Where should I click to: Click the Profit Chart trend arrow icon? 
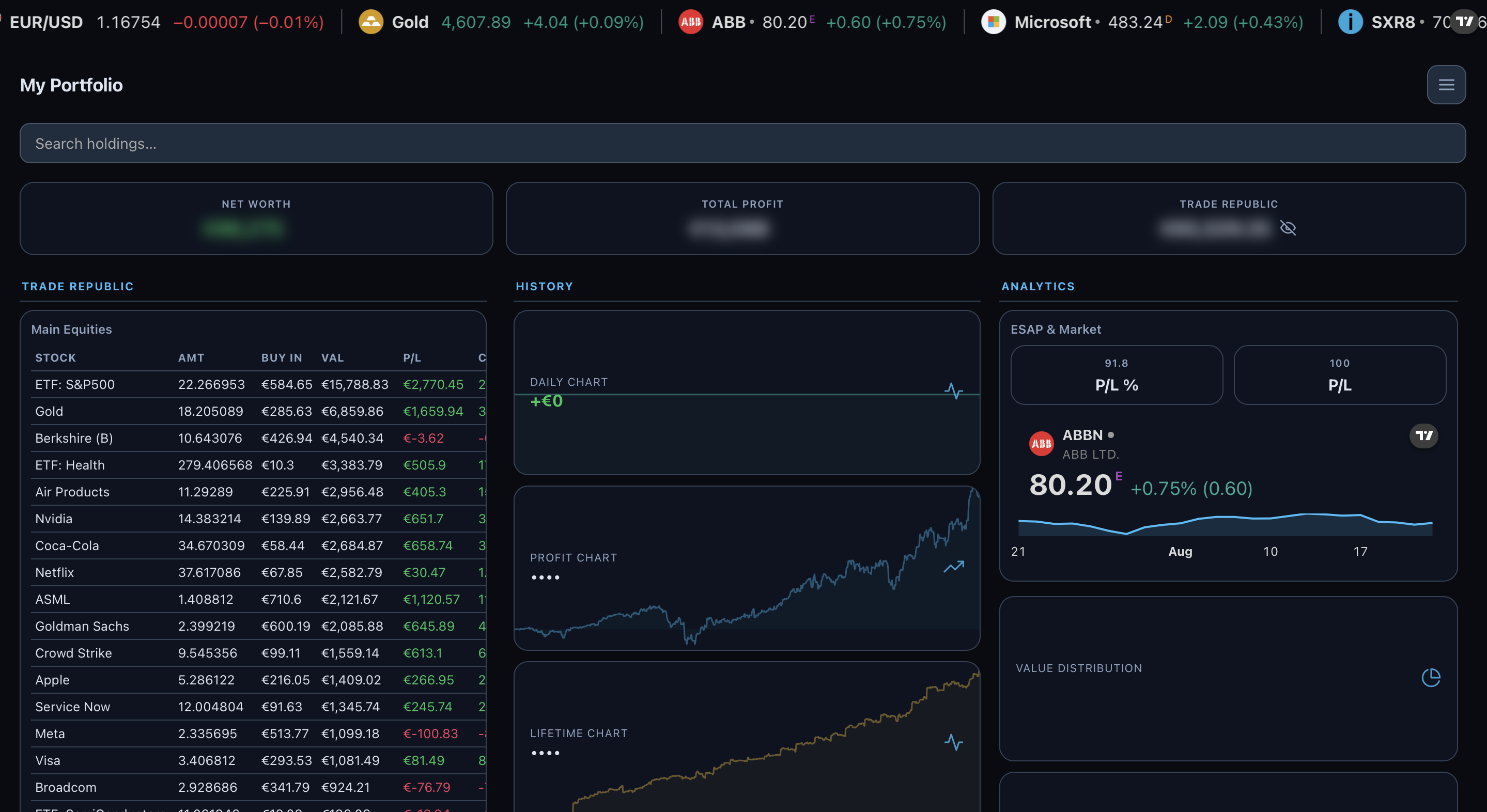pyautogui.click(x=954, y=567)
